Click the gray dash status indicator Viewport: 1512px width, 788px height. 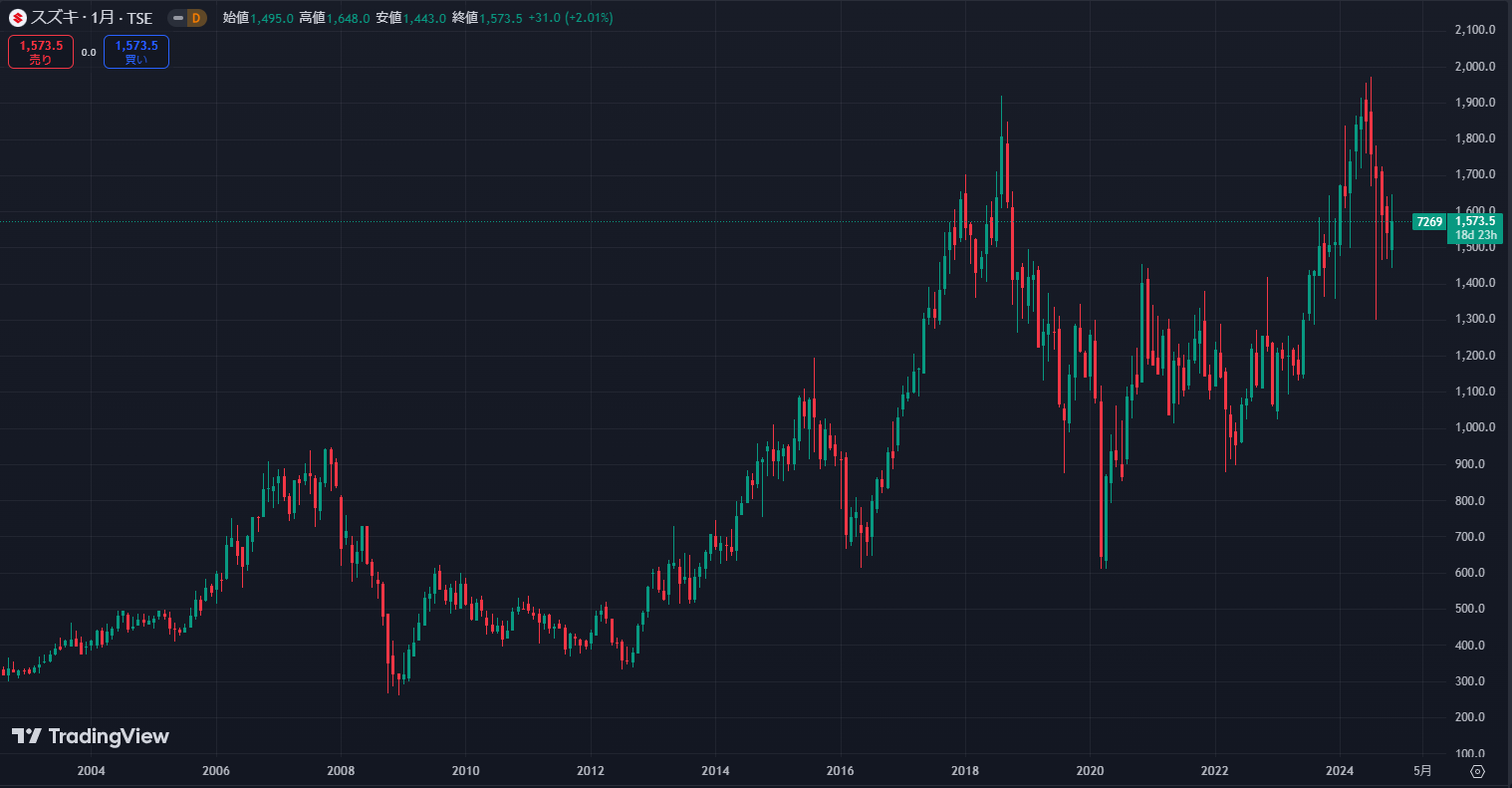(x=177, y=18)
